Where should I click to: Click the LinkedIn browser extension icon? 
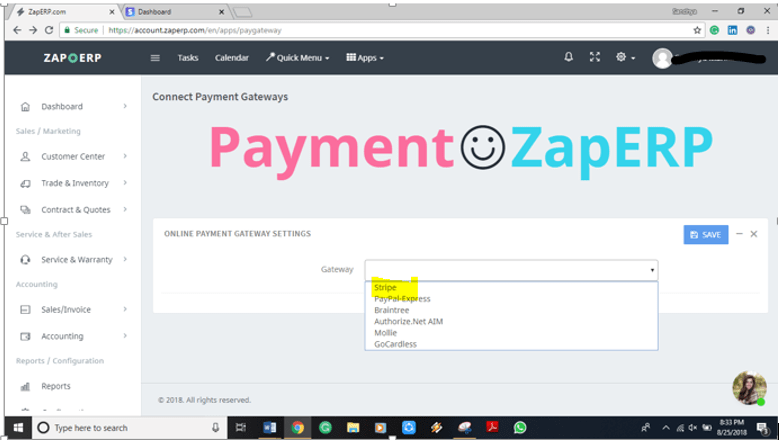pos(732,30)
